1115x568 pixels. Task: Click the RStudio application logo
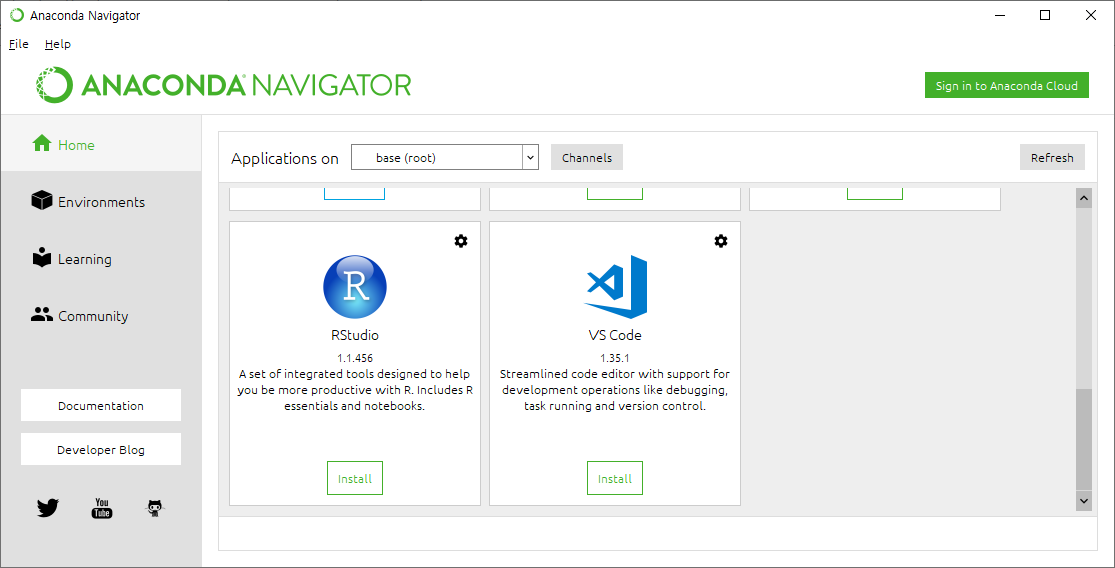tap(355, 286)
